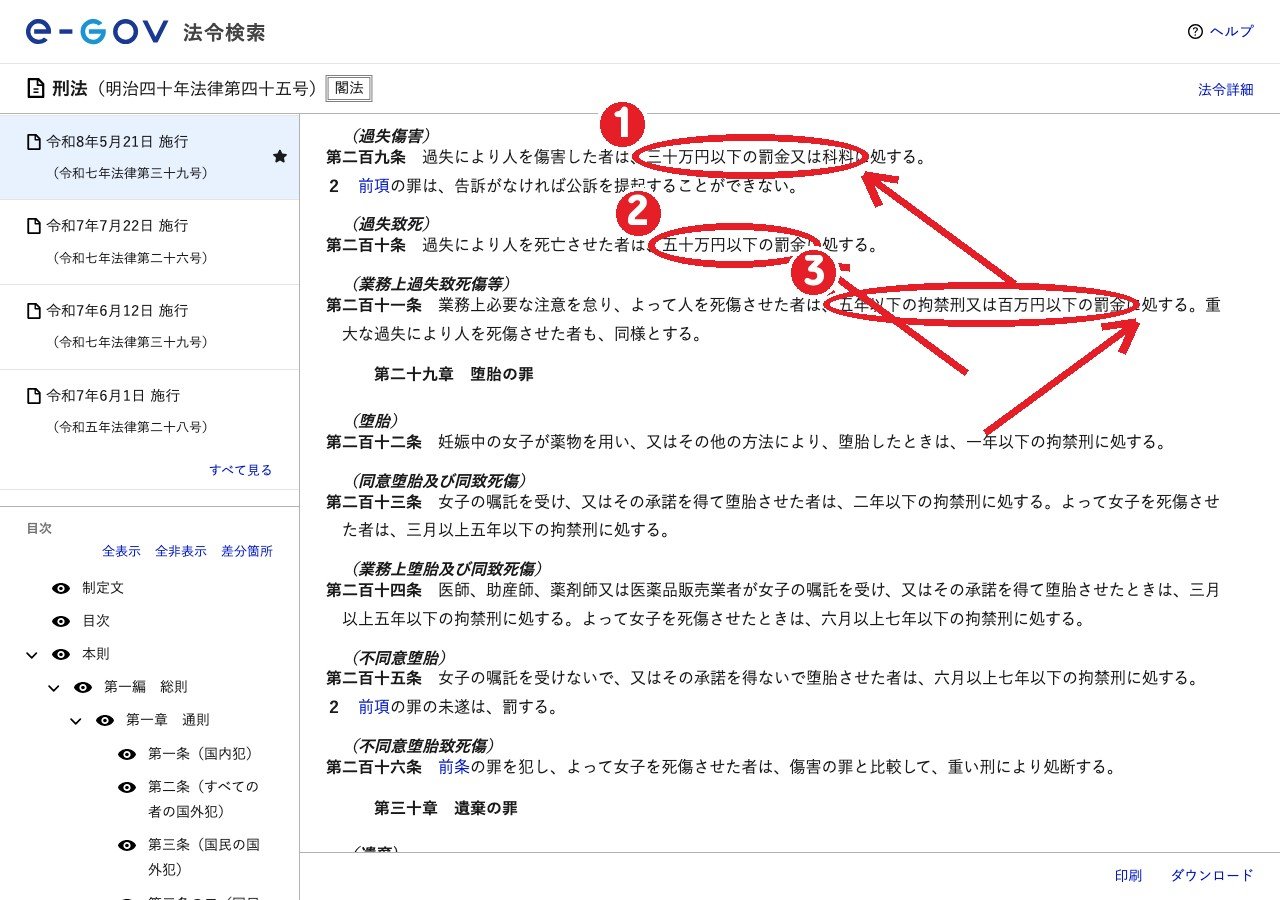The height and width of the screenshot is (900, 1280).
Task: Click the ヘルプ link text
Action: click(1231, 32)
